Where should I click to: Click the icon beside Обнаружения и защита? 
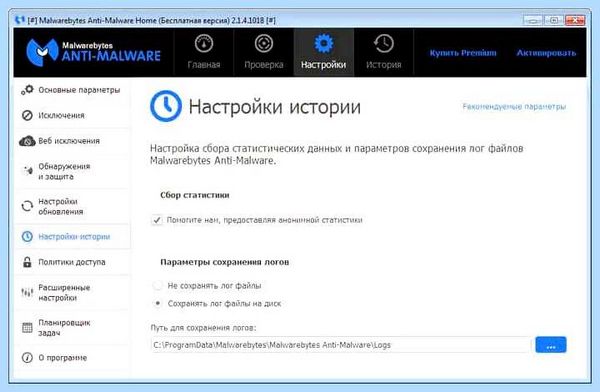pos(28,171)
